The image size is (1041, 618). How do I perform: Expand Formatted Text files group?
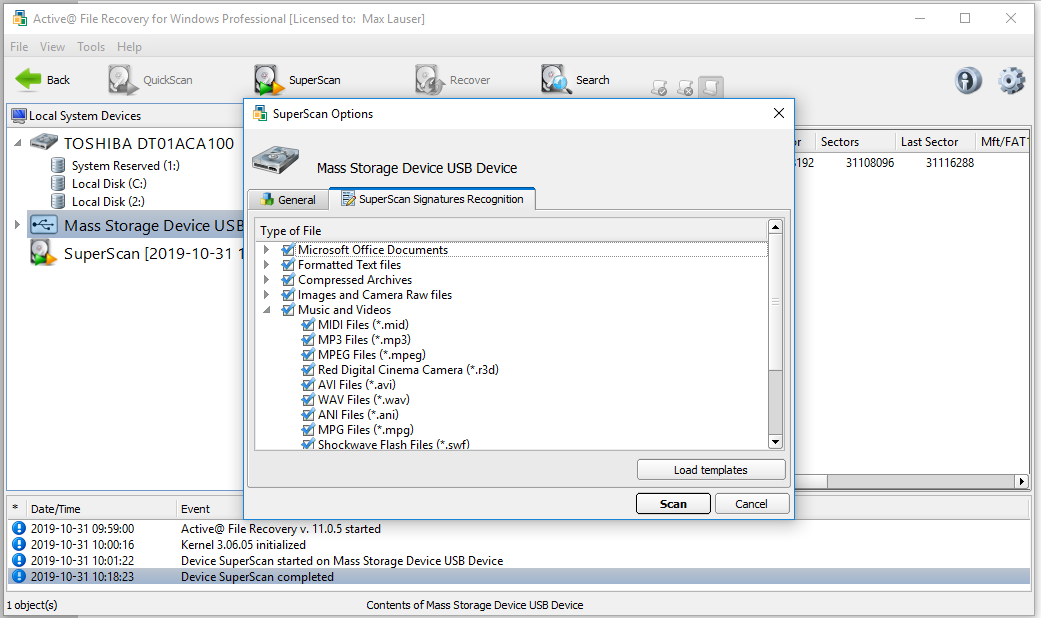click(x=267, y=265)
